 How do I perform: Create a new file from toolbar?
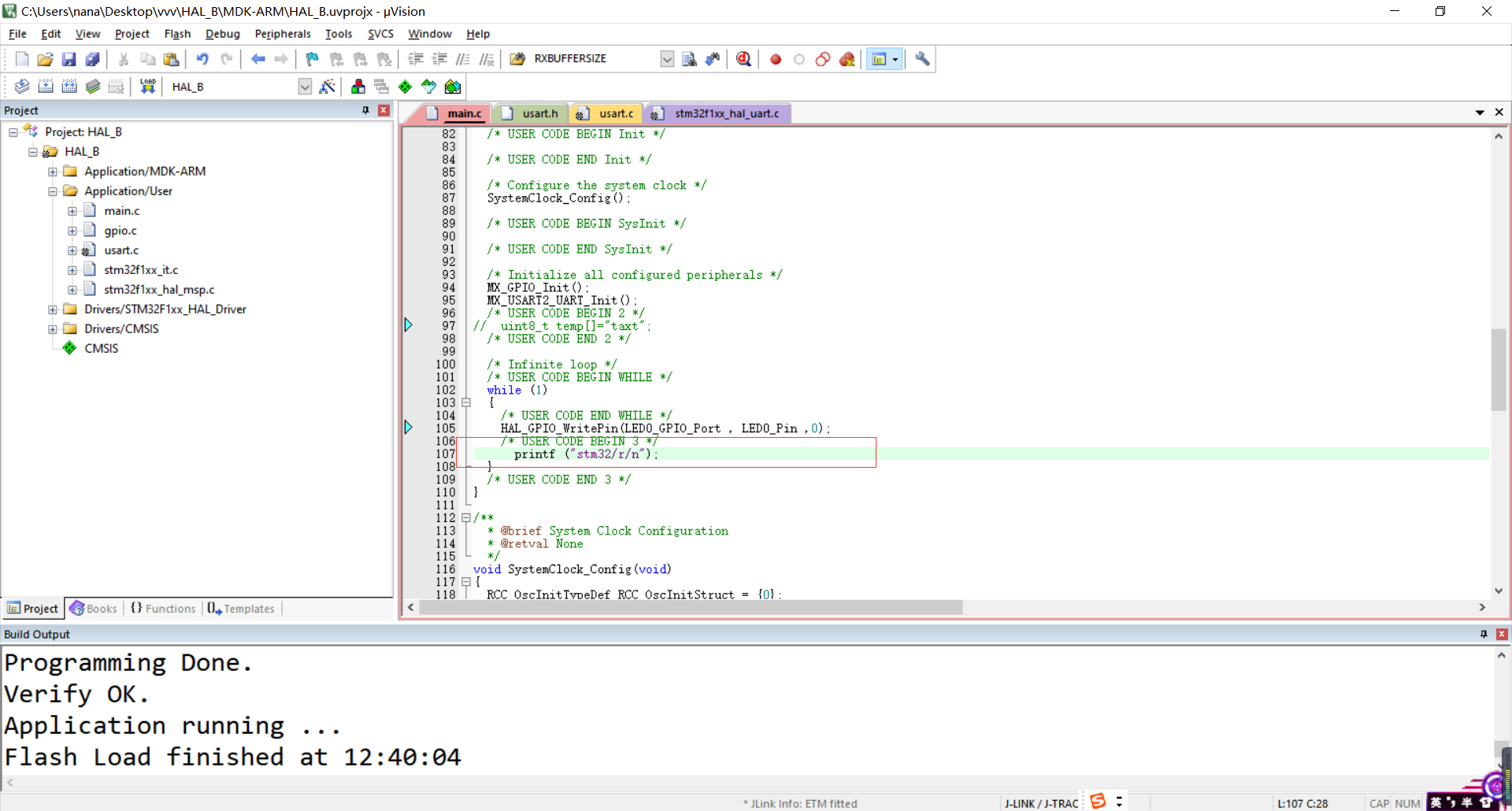tap(22, 59)
